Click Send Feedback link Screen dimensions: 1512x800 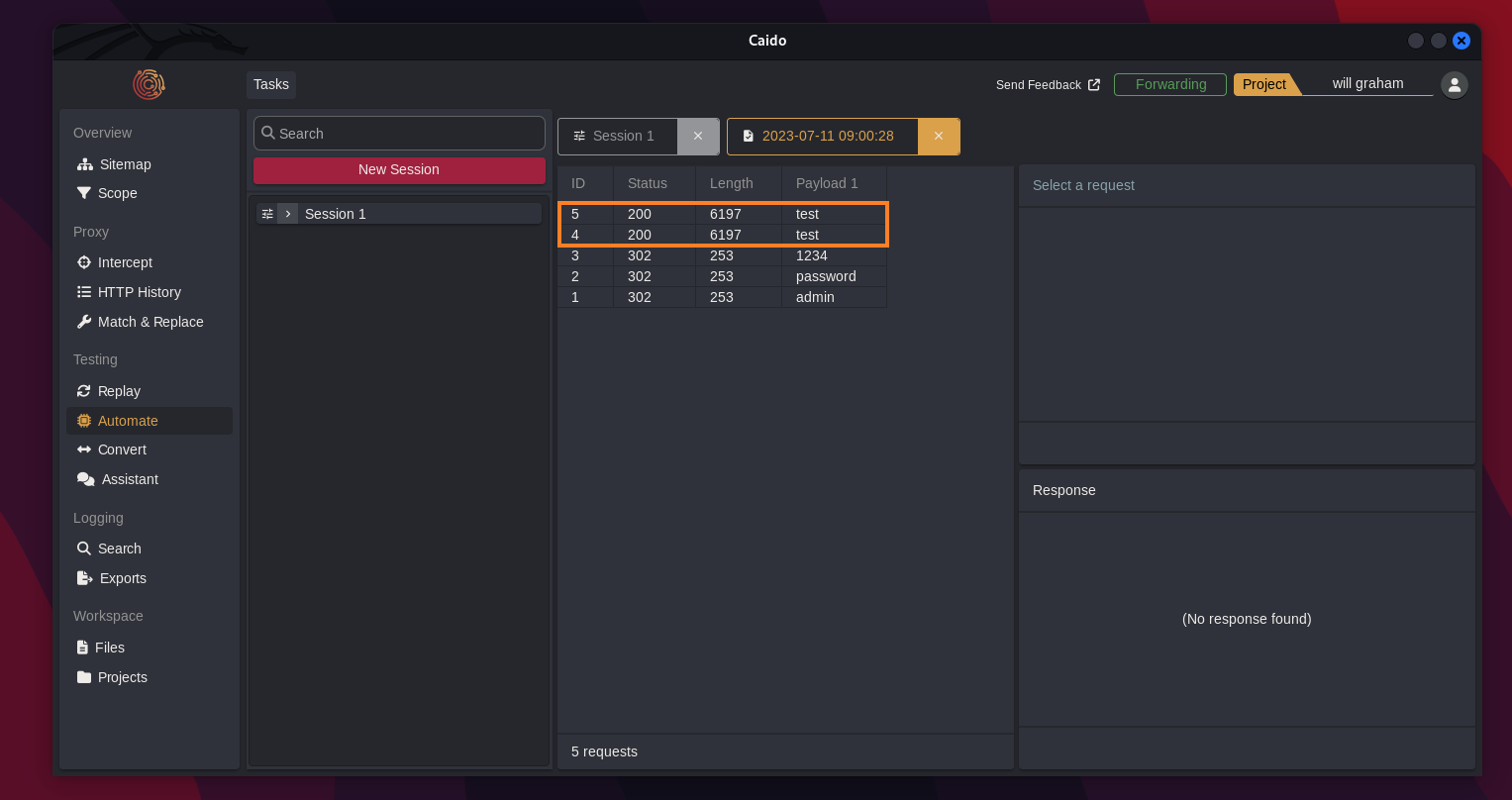click(x=1048, y=85)
